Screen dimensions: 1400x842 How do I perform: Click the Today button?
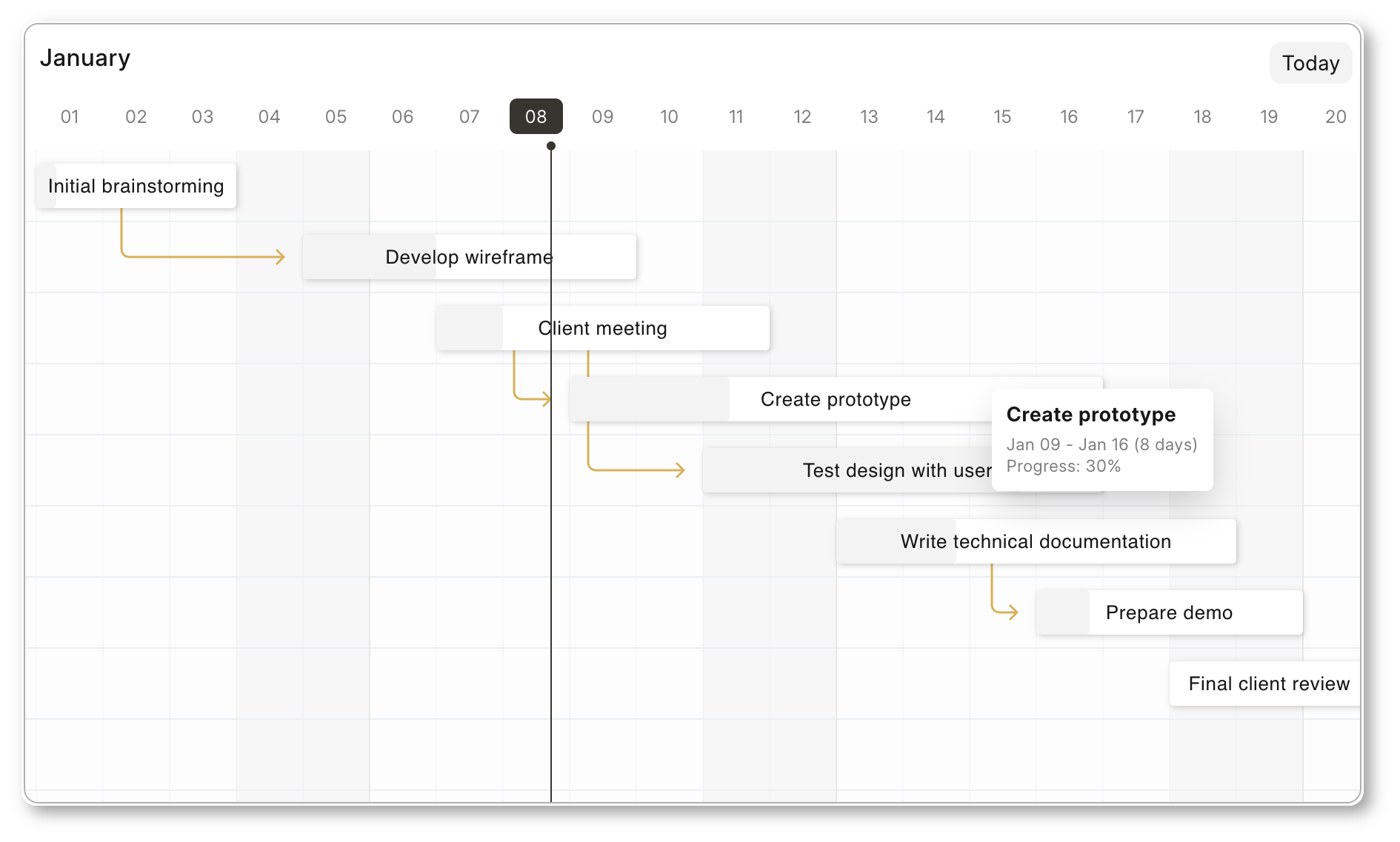point(1310,63)
